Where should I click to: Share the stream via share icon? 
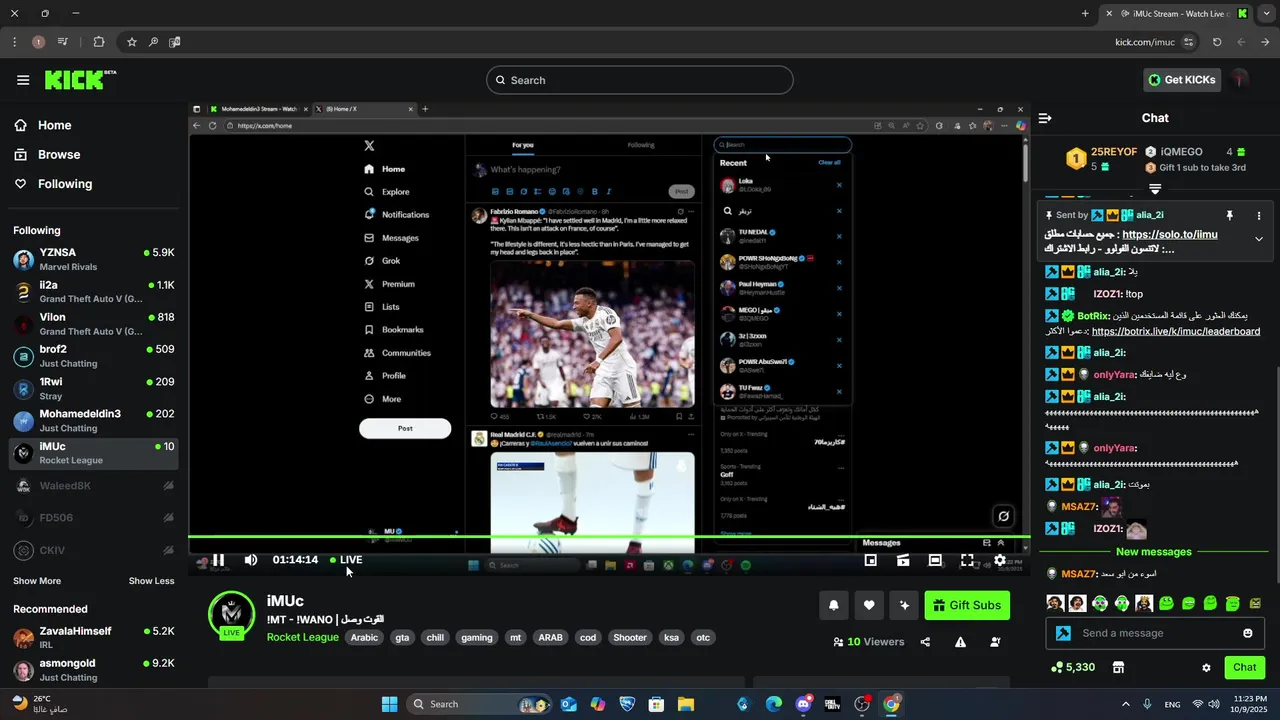point(925,642)
